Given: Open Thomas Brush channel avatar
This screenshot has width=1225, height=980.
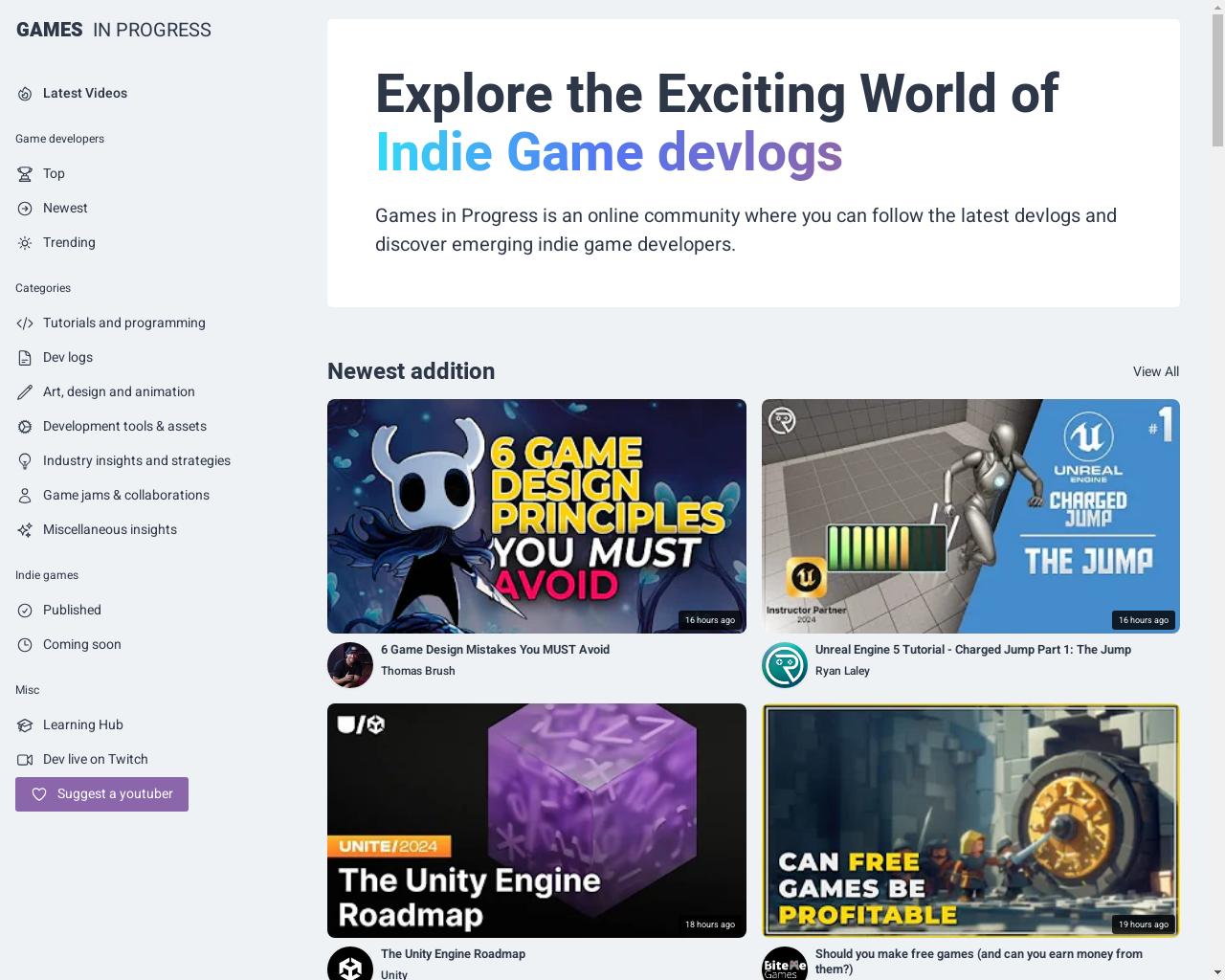Looking at the screenshot, I should click(x=350, y=665).
